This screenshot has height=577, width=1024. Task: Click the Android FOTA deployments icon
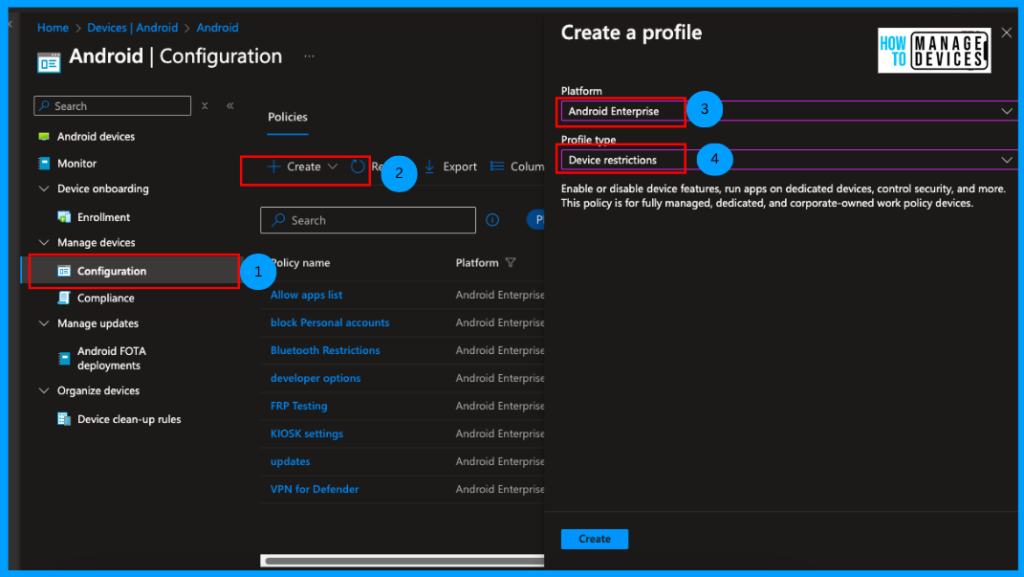click(64, 358)
